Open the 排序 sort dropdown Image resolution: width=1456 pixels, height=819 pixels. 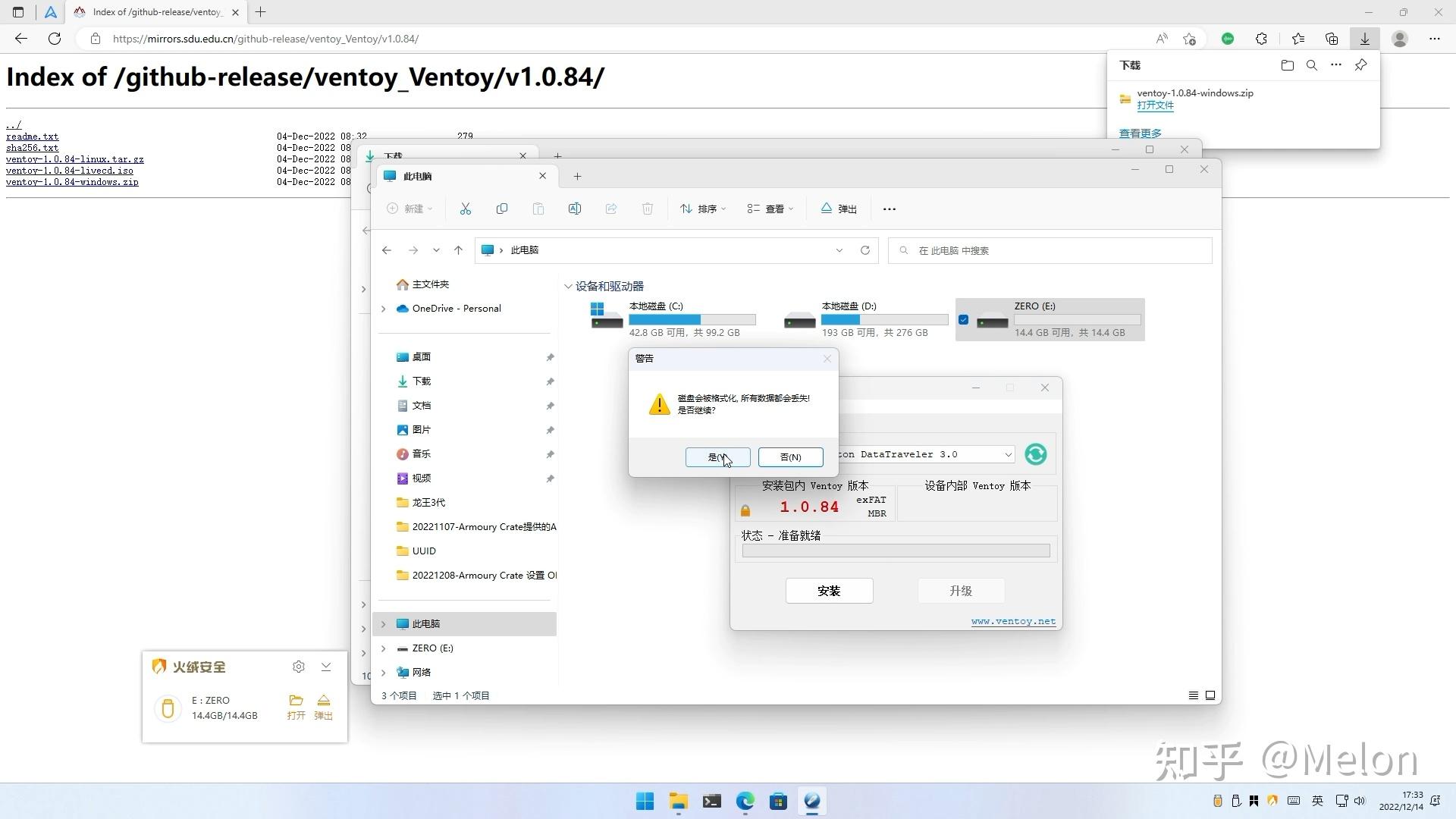click(x=701, y=209)
